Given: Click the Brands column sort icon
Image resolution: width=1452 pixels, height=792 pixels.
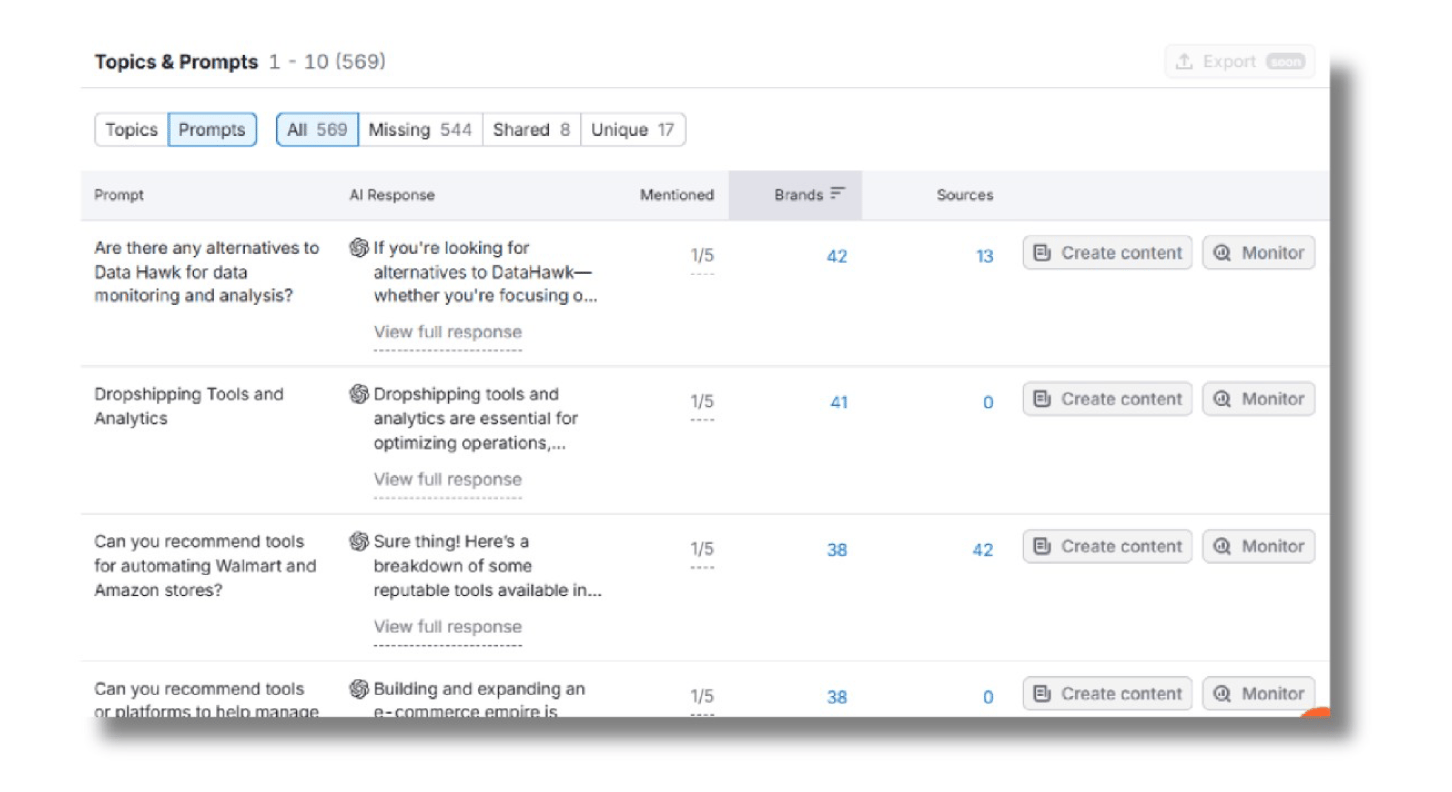Looking at the screenshot, I should [838, 194].
